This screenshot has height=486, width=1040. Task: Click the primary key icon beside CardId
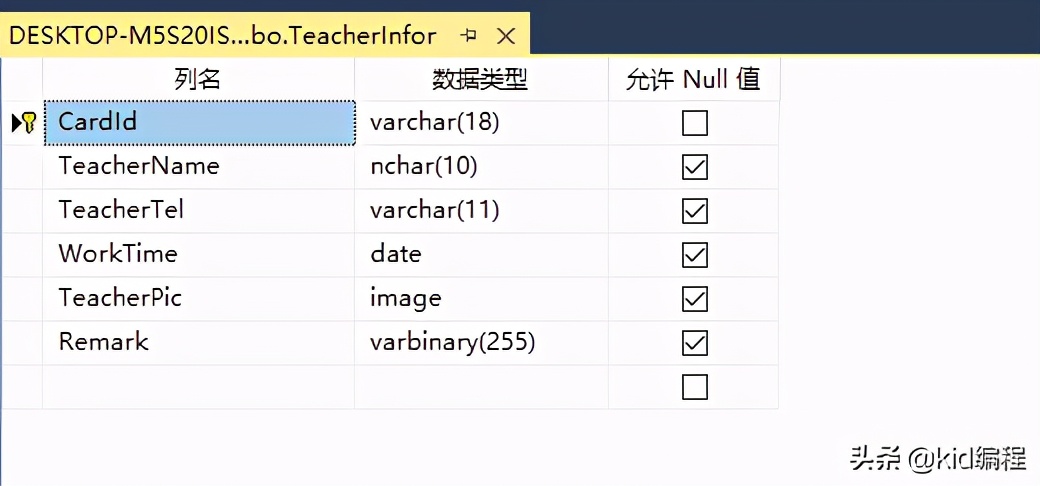tap(28, 123)
